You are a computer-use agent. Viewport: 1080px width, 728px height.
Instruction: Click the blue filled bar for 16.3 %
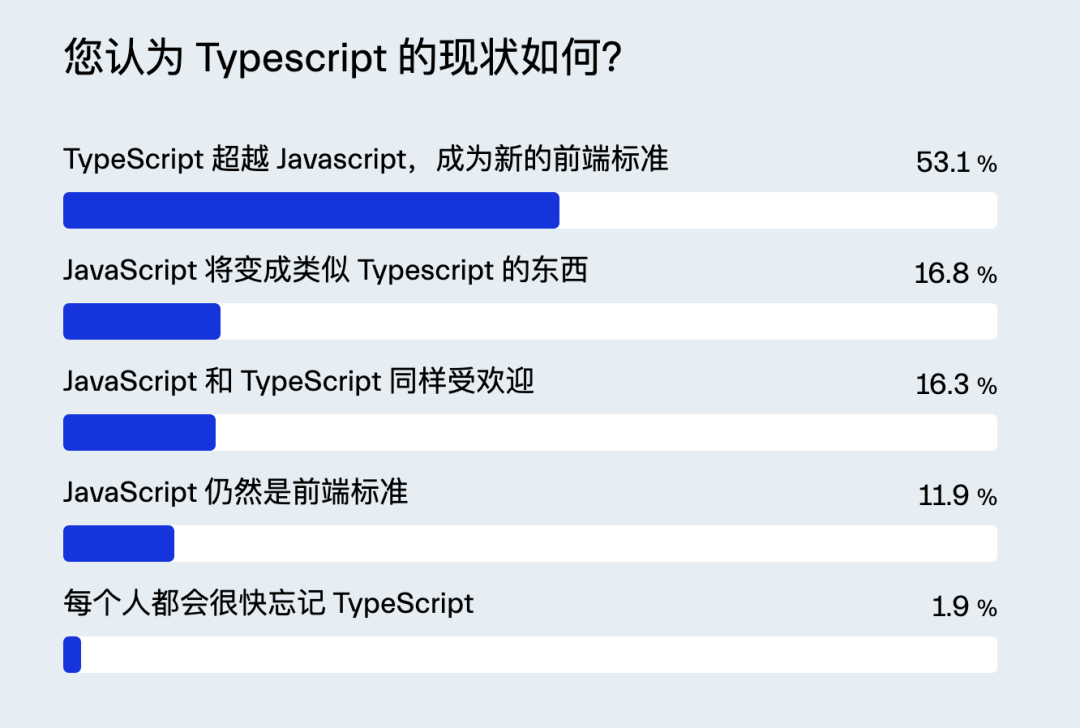pyautogui.click(x=139, y=432)
